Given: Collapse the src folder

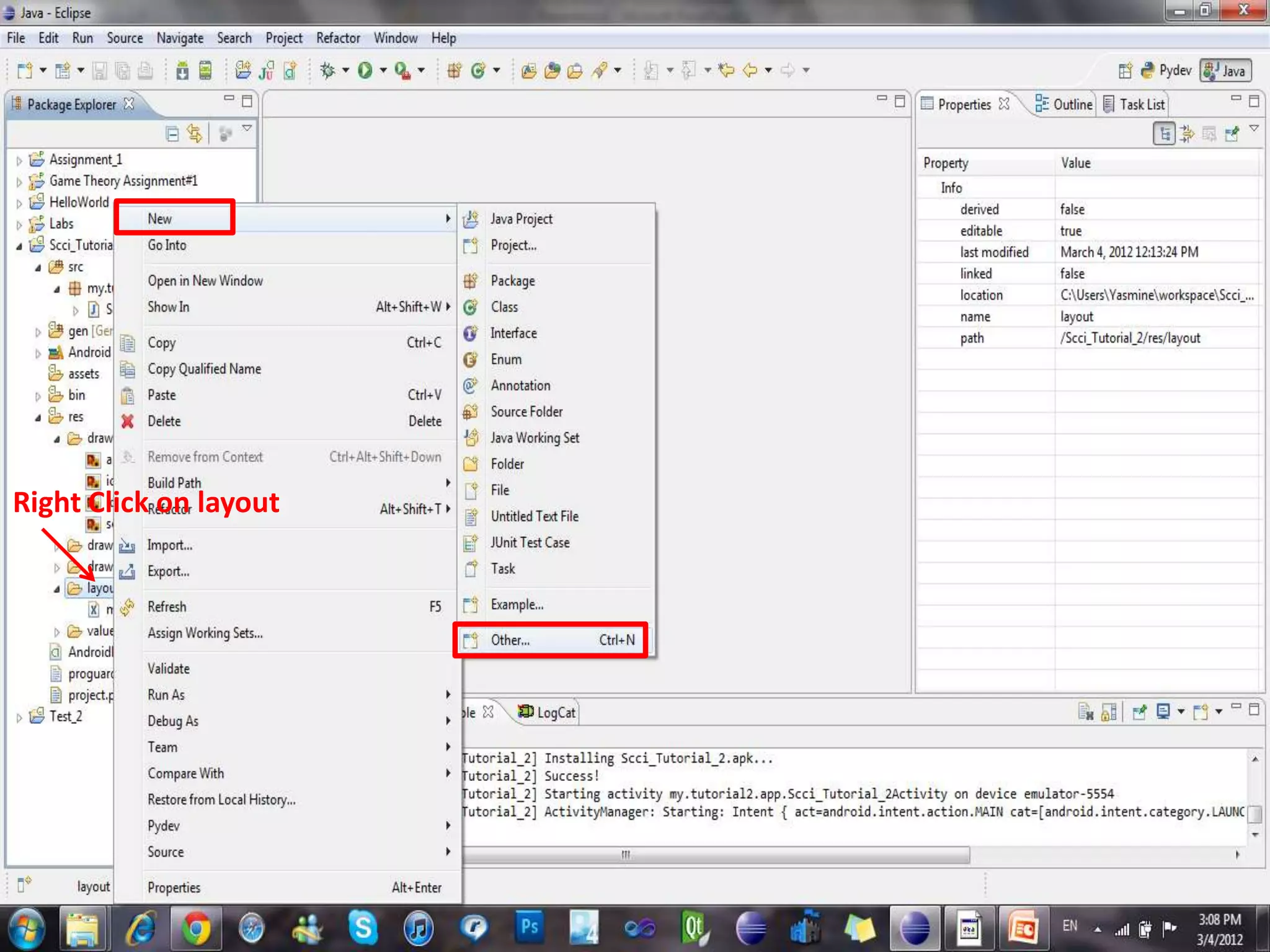Looking at the screenshot, I should (x=38, y=268).
